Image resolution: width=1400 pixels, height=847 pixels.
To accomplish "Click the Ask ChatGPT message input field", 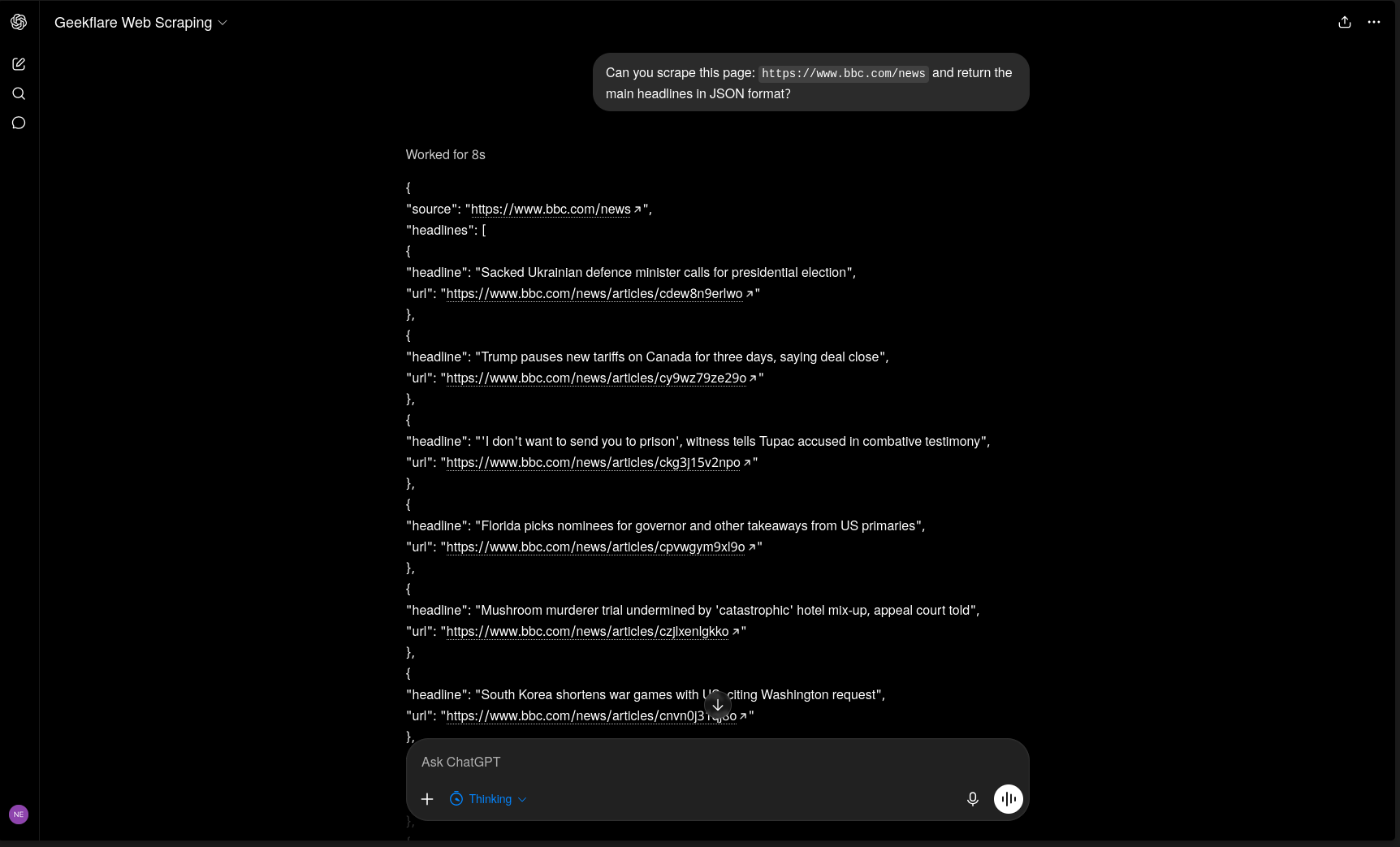I will tap(718, 762).
